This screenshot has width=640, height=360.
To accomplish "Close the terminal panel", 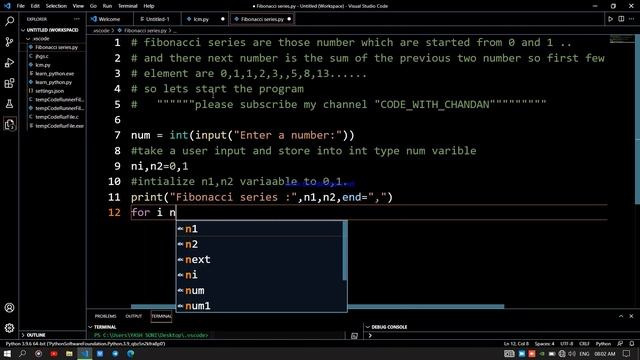I will [x=631, y=316].
